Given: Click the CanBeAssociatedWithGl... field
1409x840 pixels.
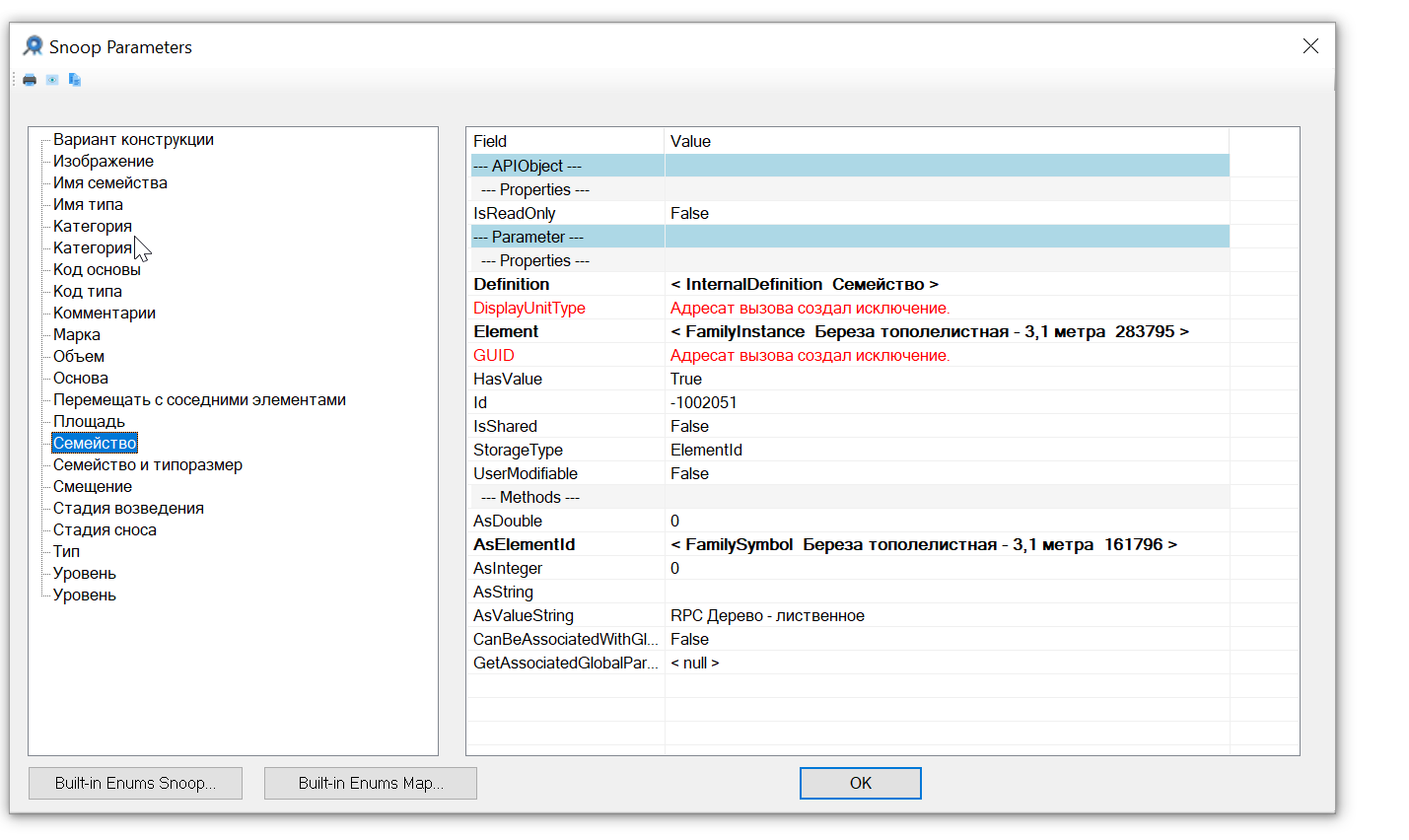Looking at the screenshot, I should point(566,639).
